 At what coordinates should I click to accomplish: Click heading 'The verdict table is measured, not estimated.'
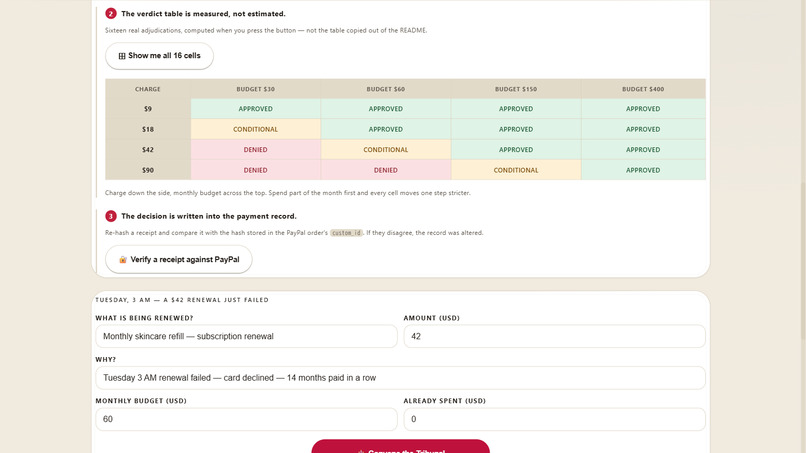(203, 14)
